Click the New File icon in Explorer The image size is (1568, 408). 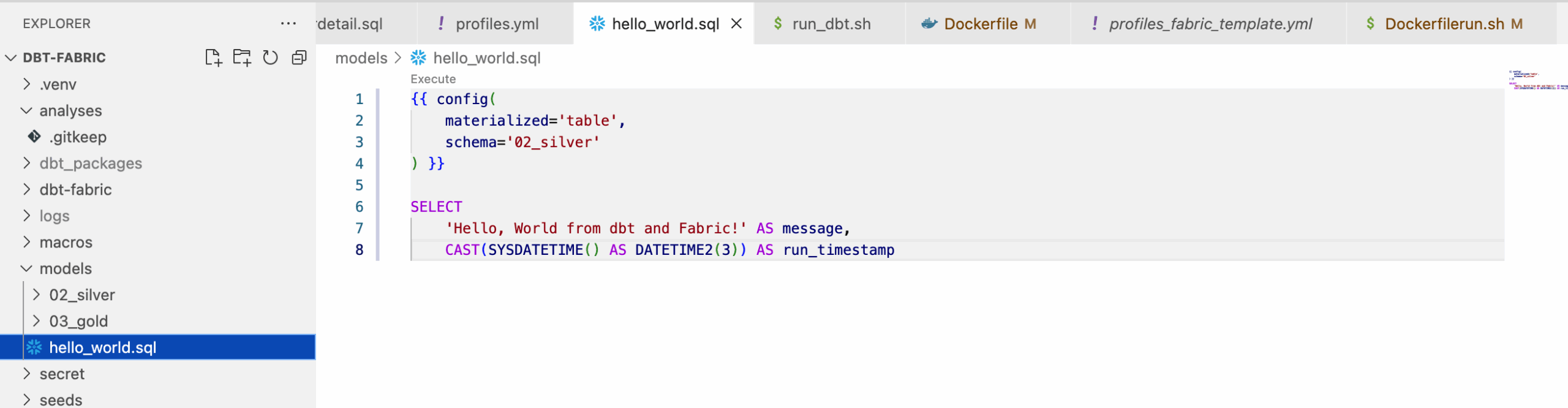click(x=213, y=58)
